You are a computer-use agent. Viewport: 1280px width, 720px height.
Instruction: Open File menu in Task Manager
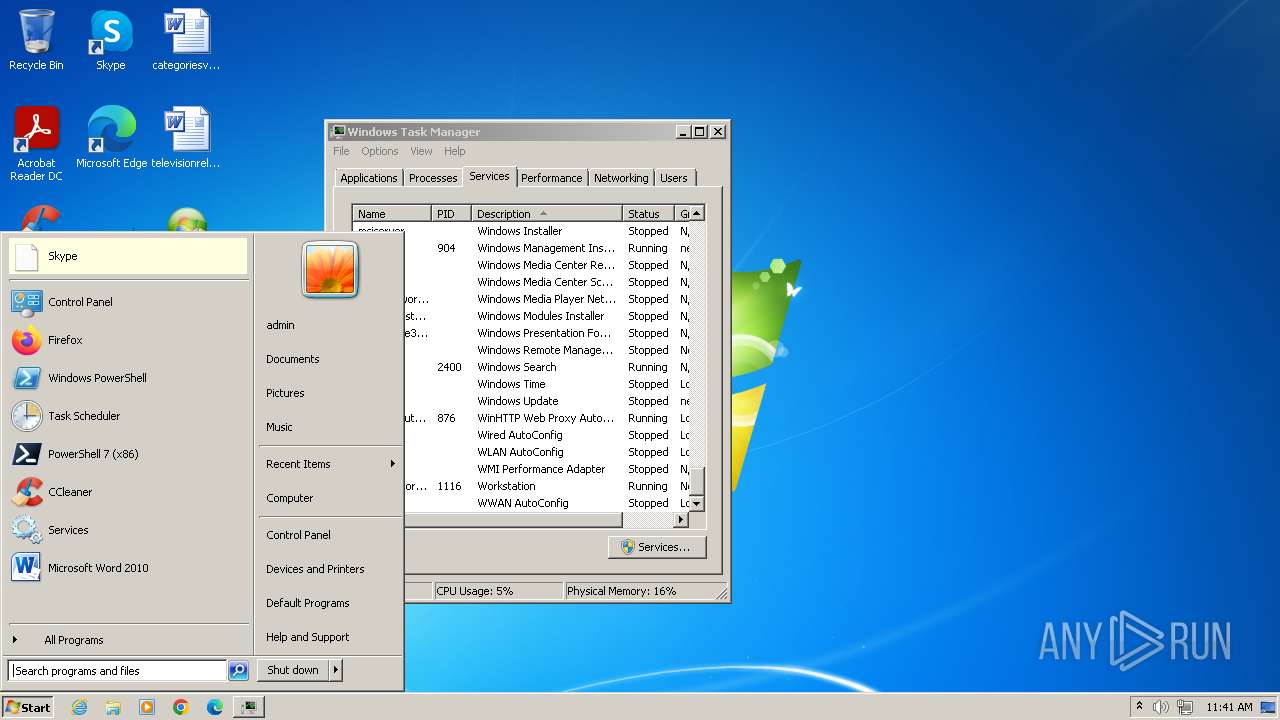click(x=341, y=151)
